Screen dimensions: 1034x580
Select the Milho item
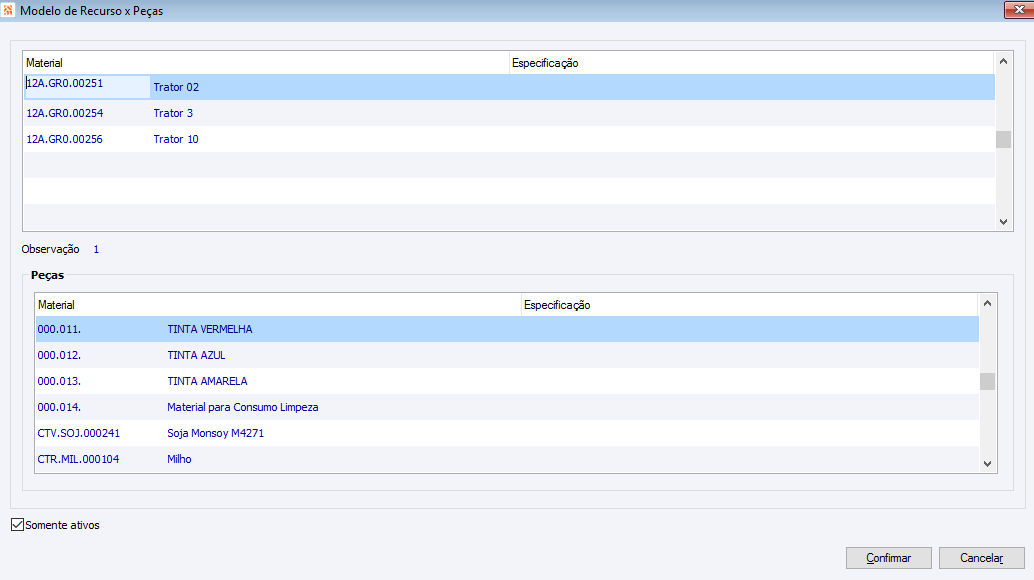pos(179,459)
